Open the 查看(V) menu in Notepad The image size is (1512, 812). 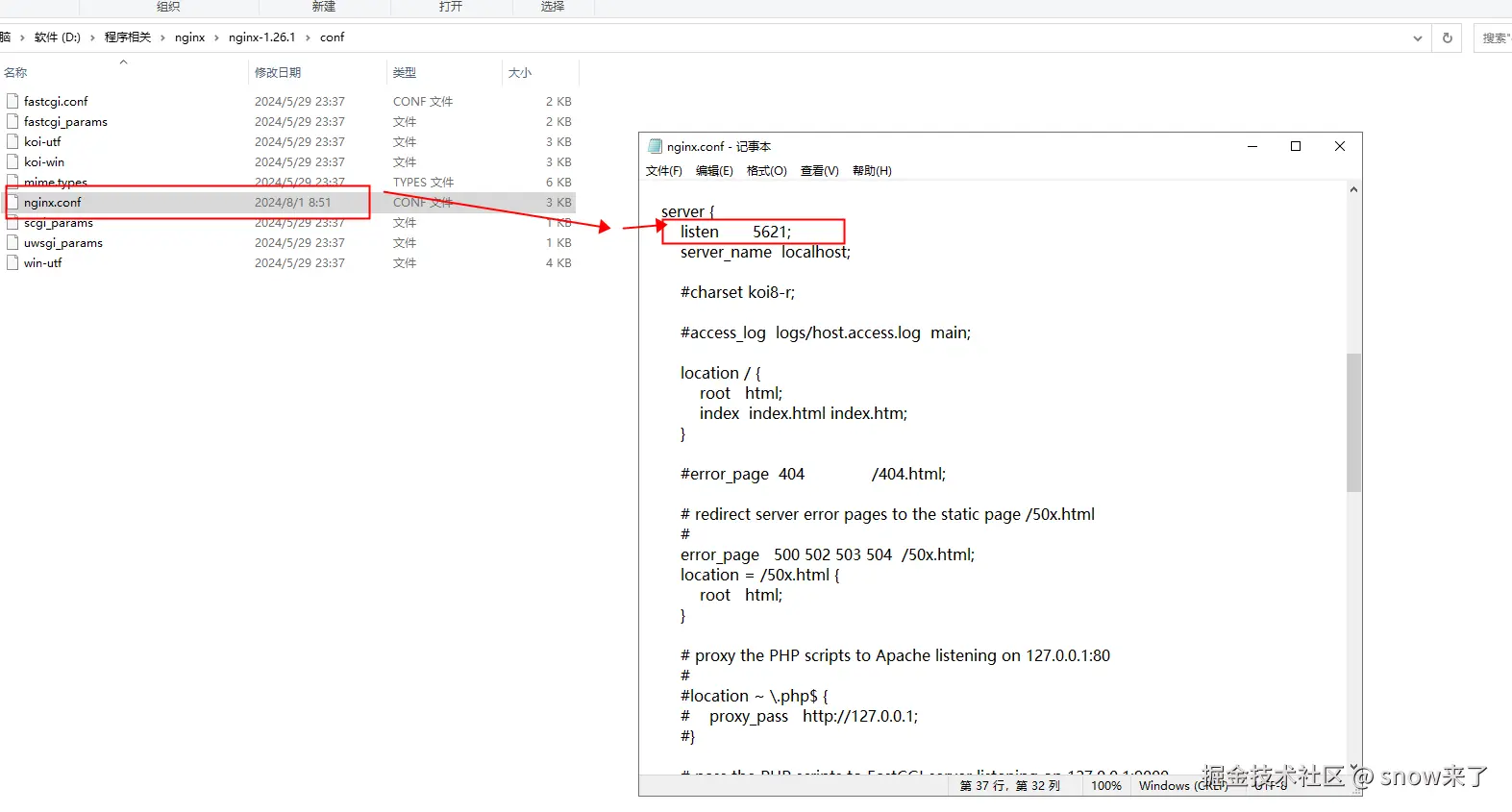tap(820, 171)
